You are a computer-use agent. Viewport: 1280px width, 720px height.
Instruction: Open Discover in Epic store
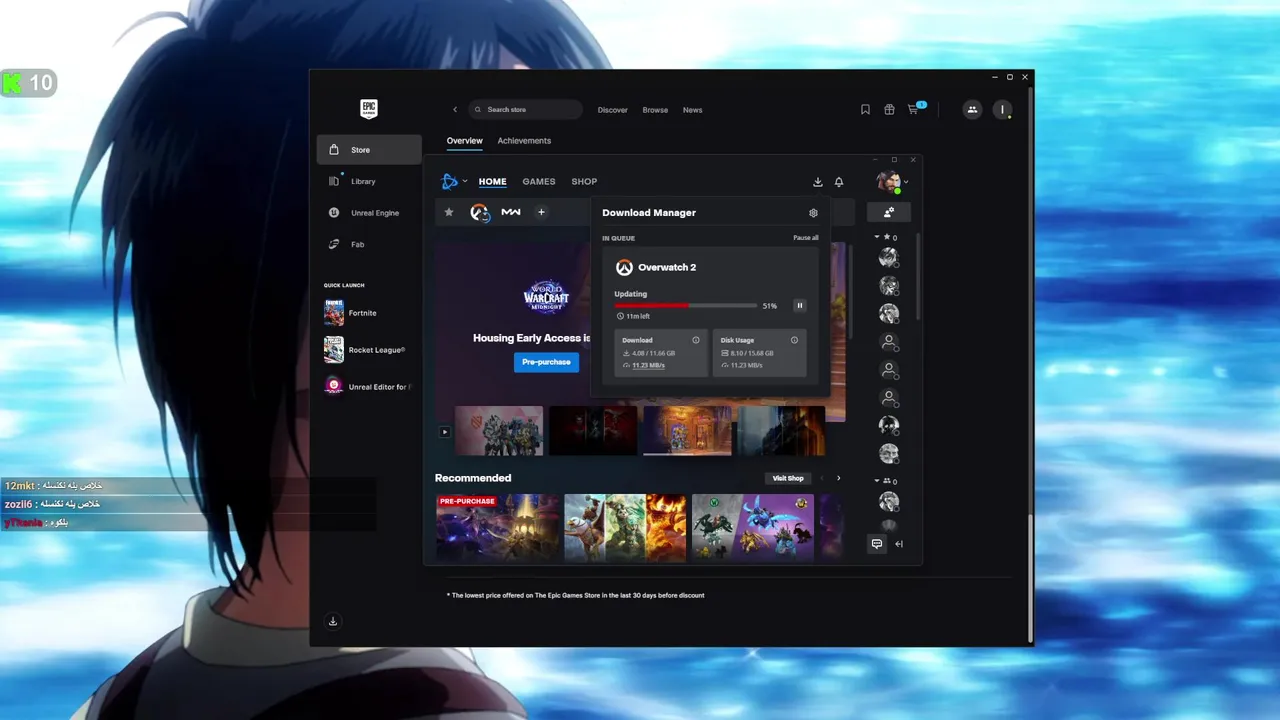point(613,110)
